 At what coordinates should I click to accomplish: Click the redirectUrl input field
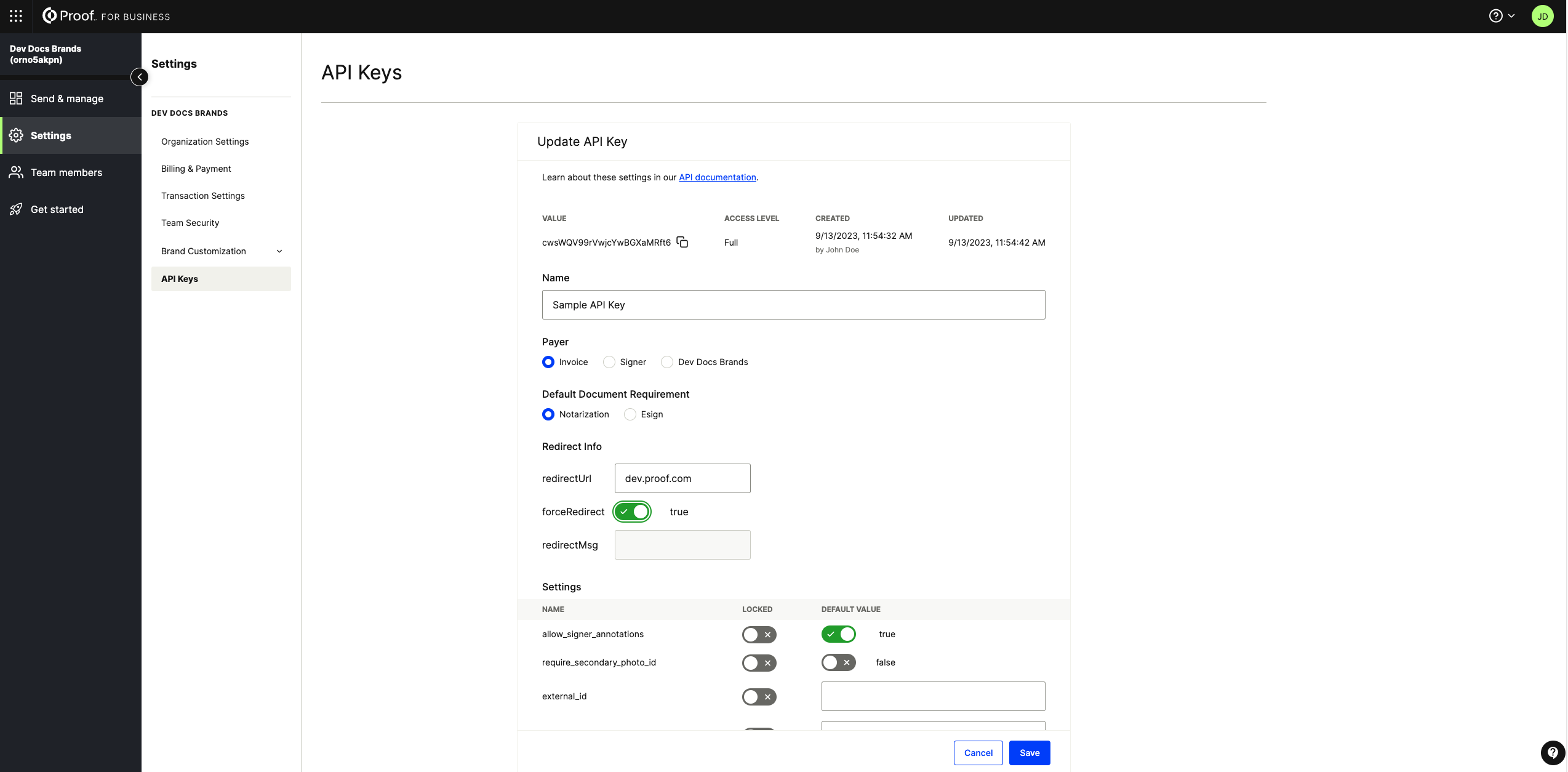pyautogui.click(x=682, y=478)
